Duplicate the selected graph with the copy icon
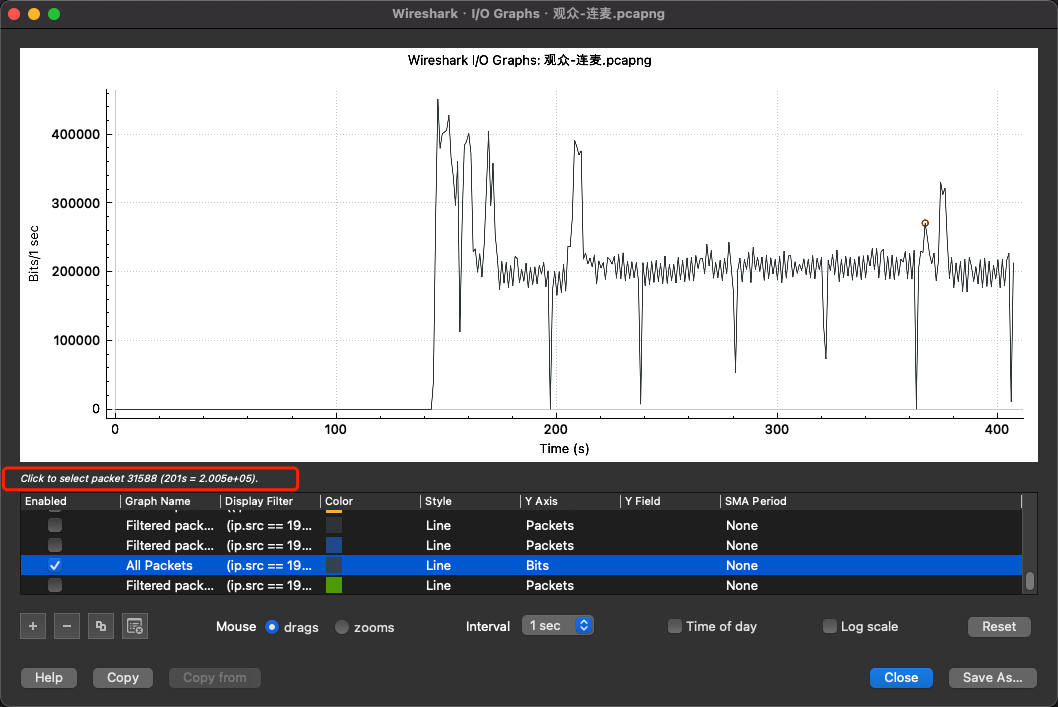Image resolution: width=1058 pixels, height=707 pixels. [101, 626]
